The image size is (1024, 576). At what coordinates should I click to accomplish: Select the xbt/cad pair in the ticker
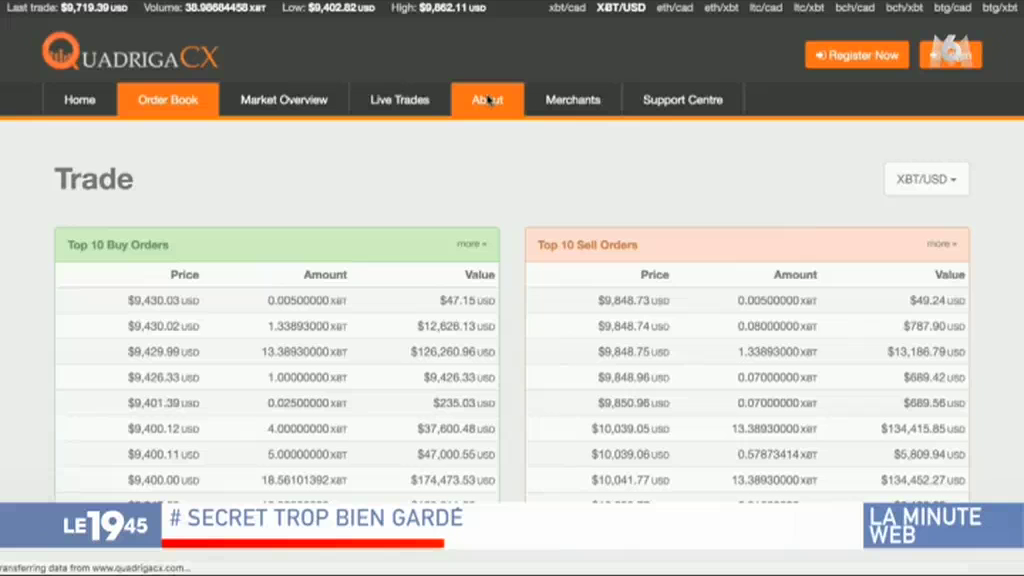[x=567, y=8]
